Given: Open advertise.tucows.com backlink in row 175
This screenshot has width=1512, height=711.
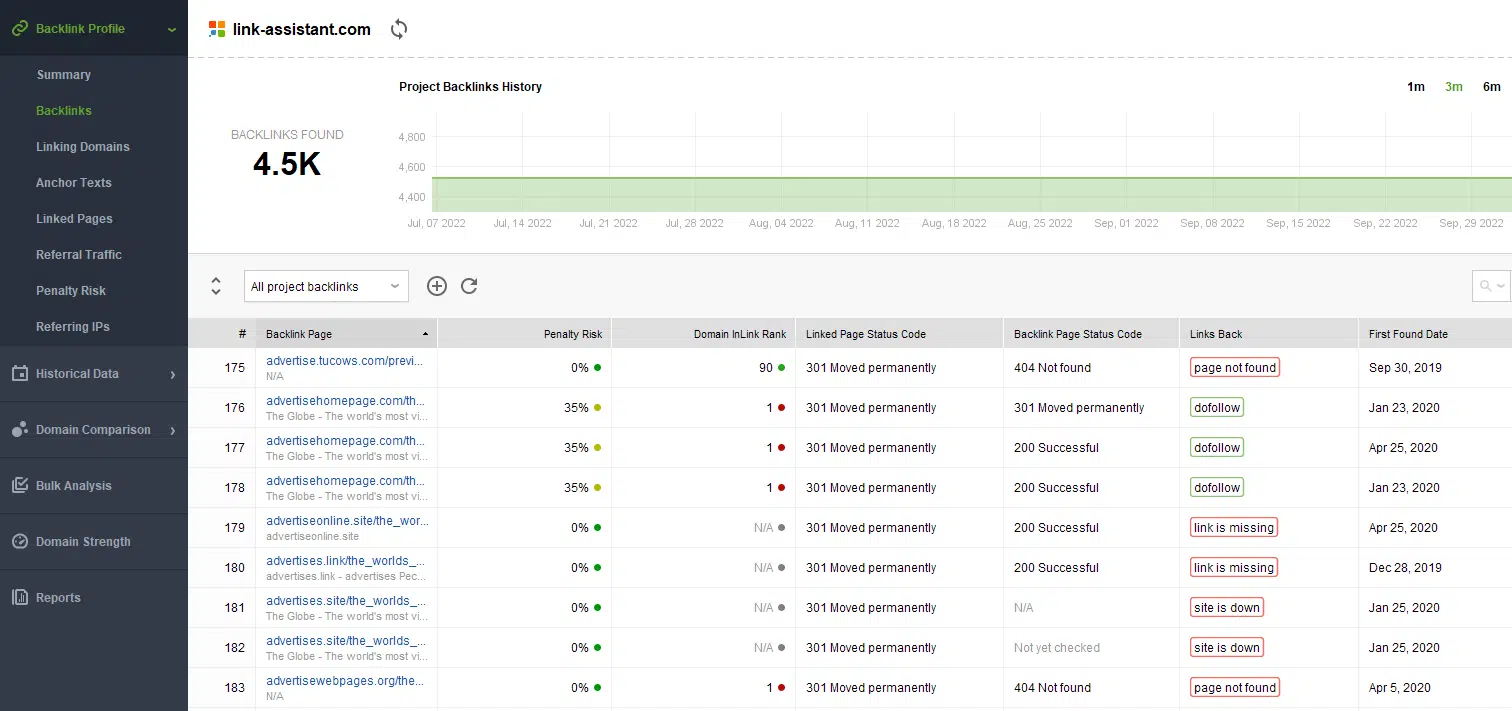Looking at the screenshot, I should click(345, 361).
